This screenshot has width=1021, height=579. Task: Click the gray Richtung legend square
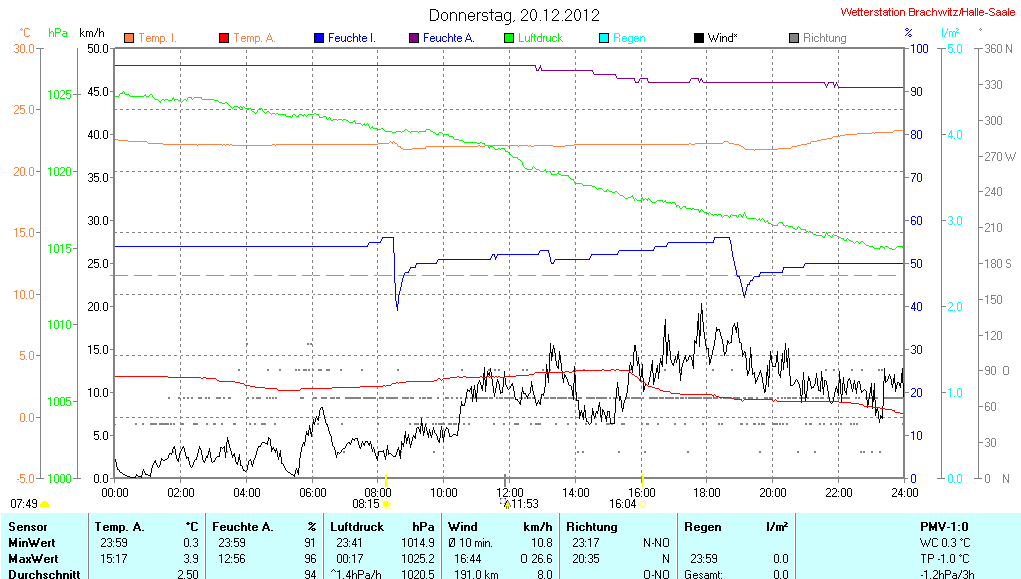pyautogui.click(x=793, y=38)
